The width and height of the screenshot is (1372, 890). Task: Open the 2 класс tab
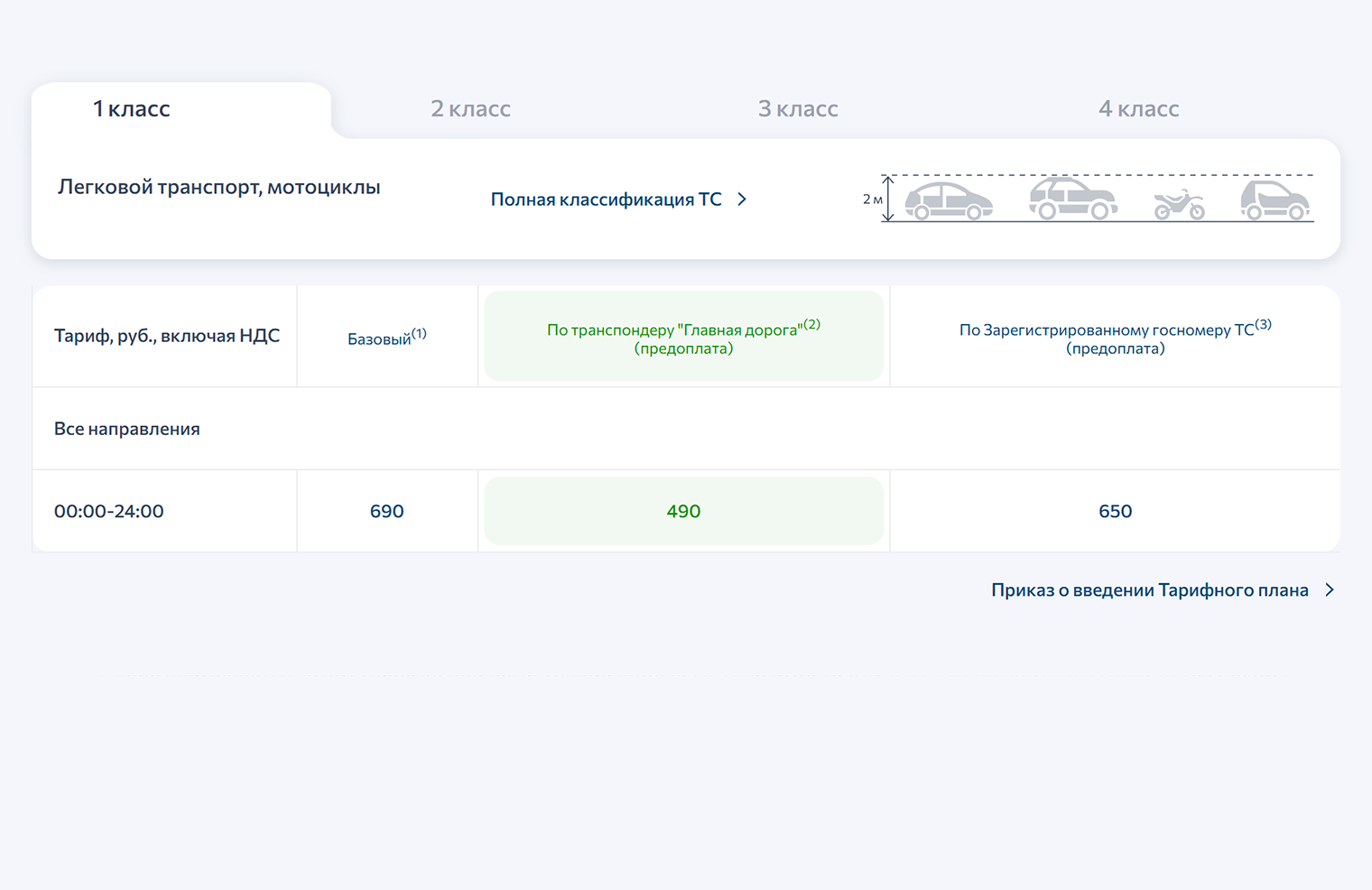coord(470,109)
